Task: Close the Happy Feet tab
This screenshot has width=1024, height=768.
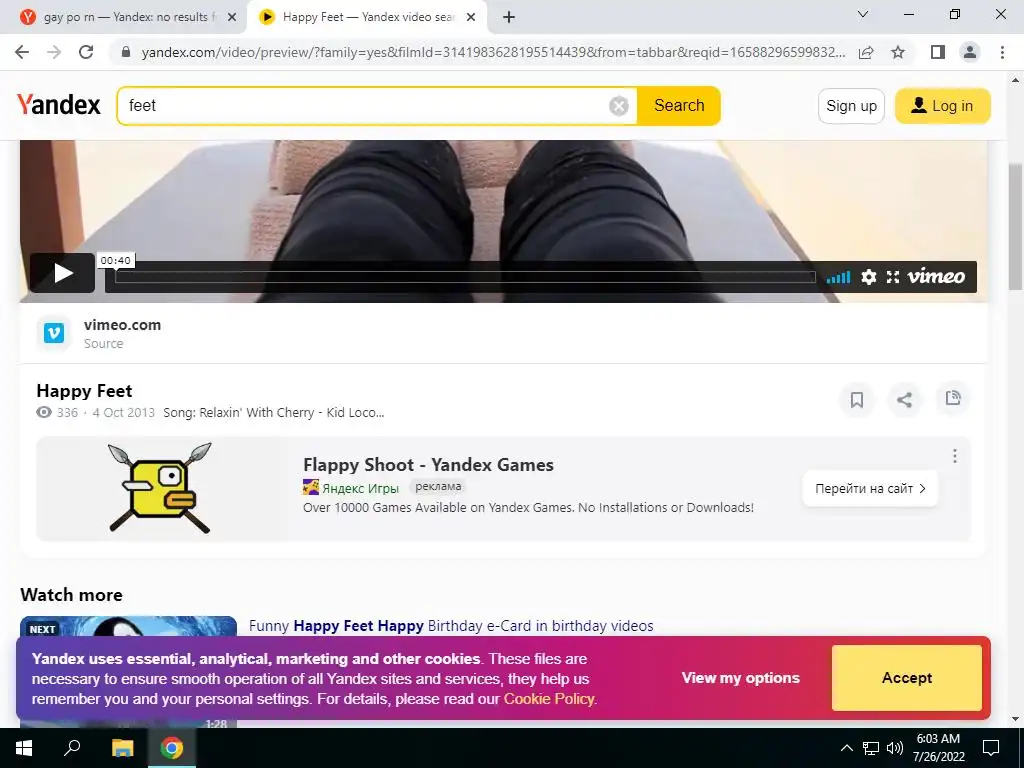Action: click(x=471, y=18)
